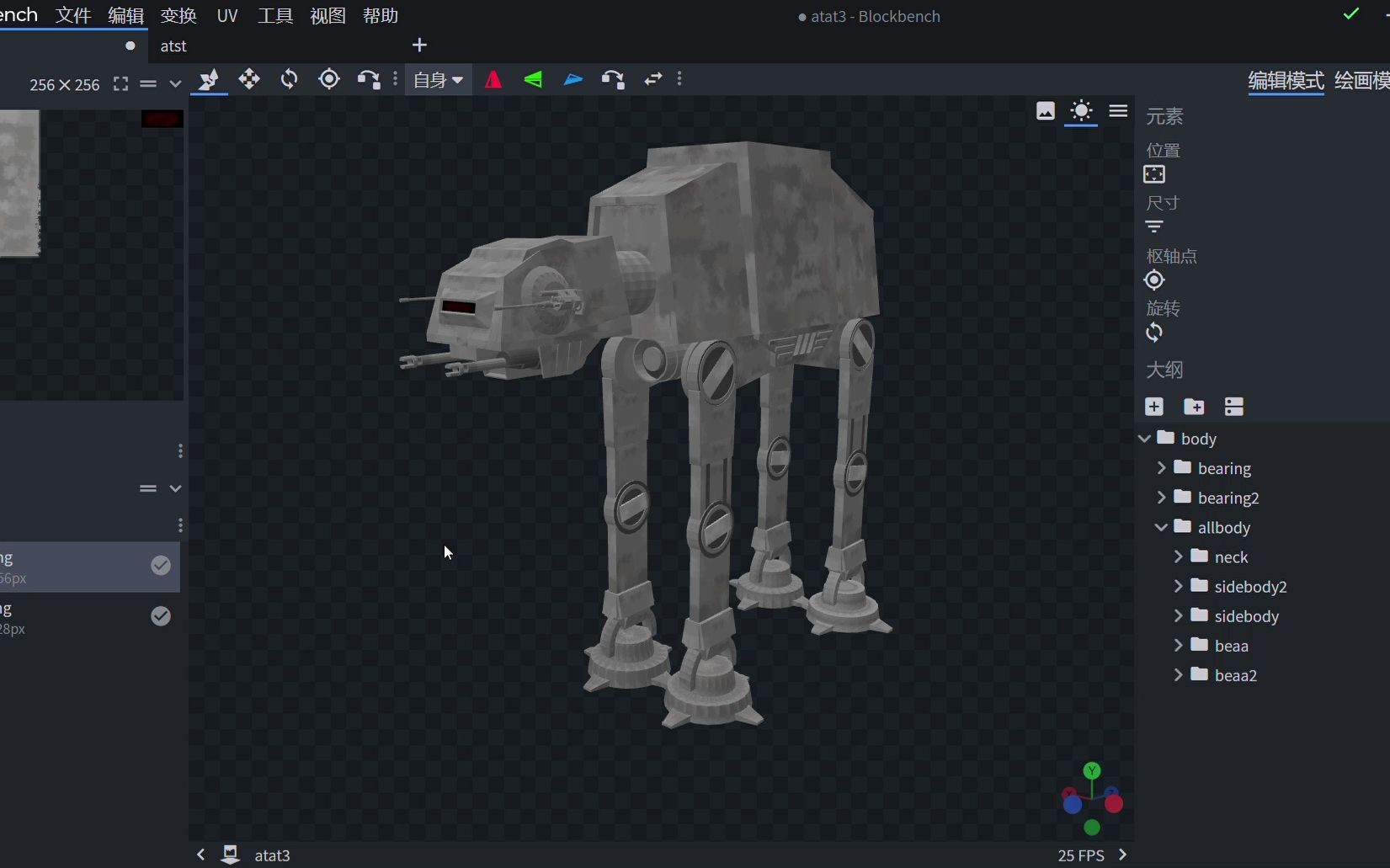Expand the neck group
Viewport: 1390px width, 868px height.
(x=1179, y=556)
